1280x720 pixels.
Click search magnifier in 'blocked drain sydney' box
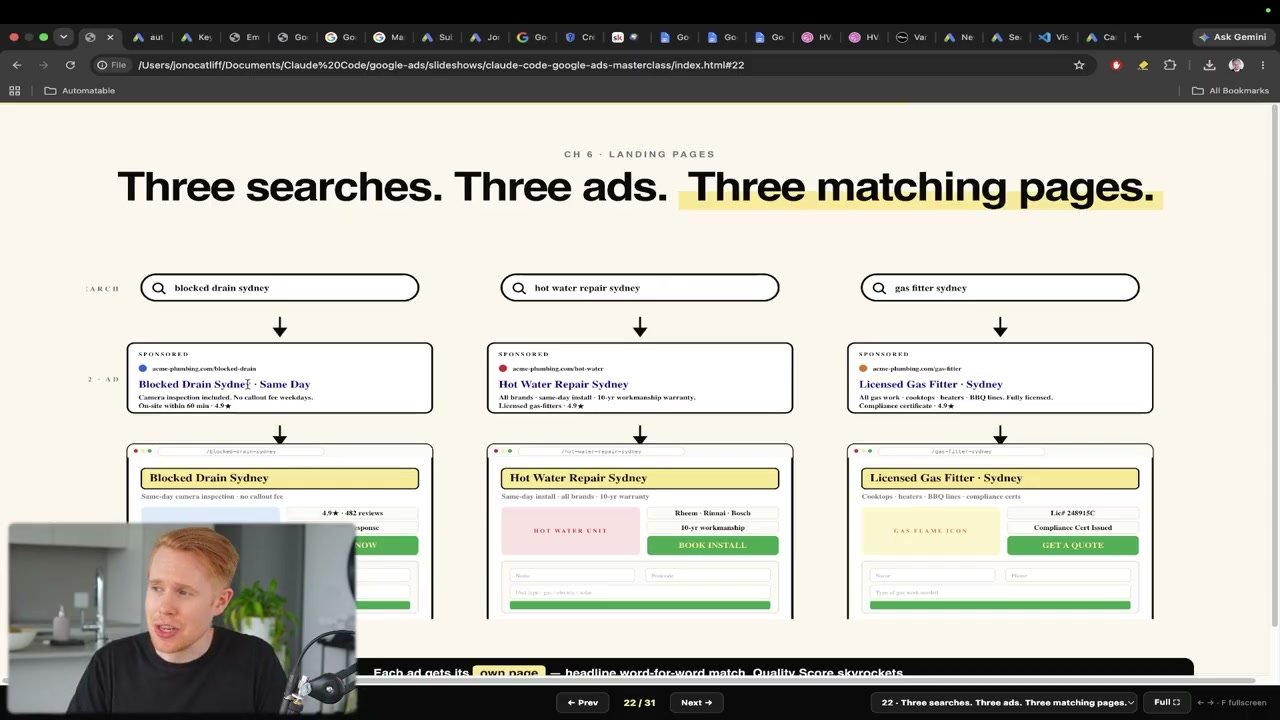point(159,288)
